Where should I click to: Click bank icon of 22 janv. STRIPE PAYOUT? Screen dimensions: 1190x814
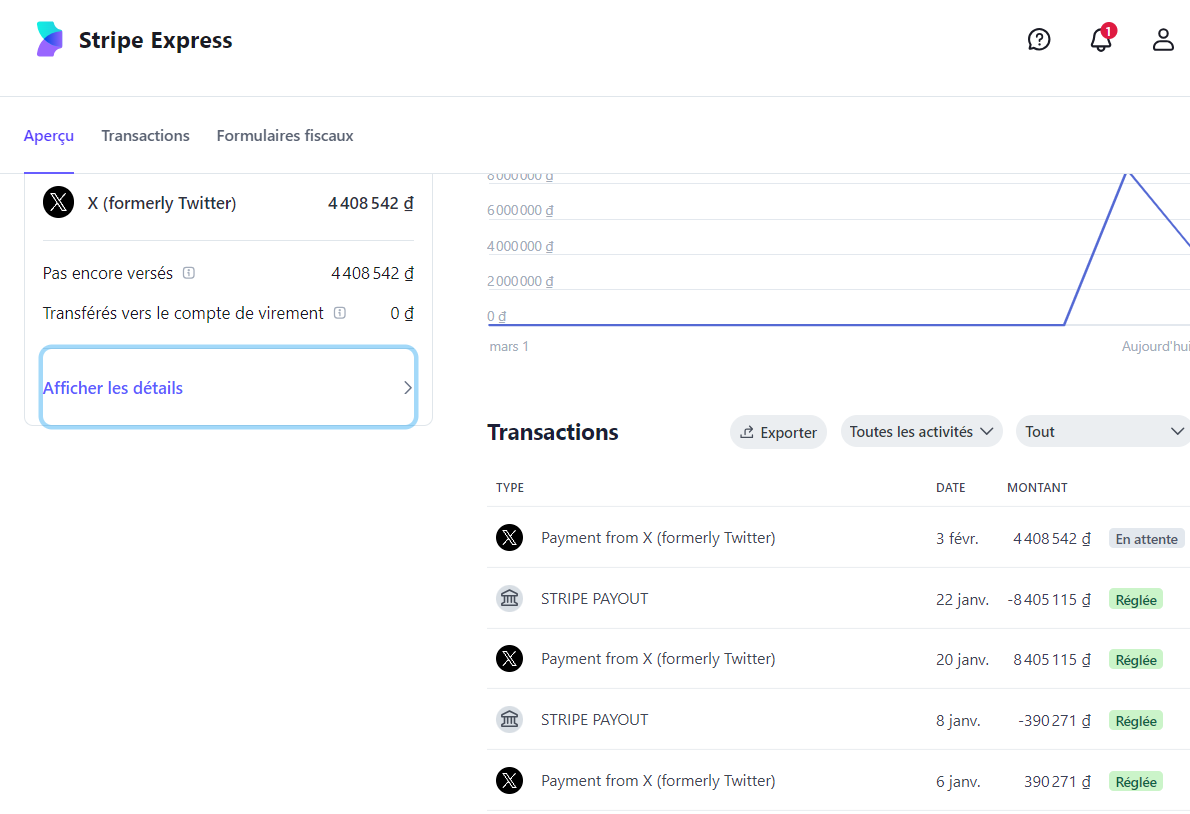click(x=510, y=599)
